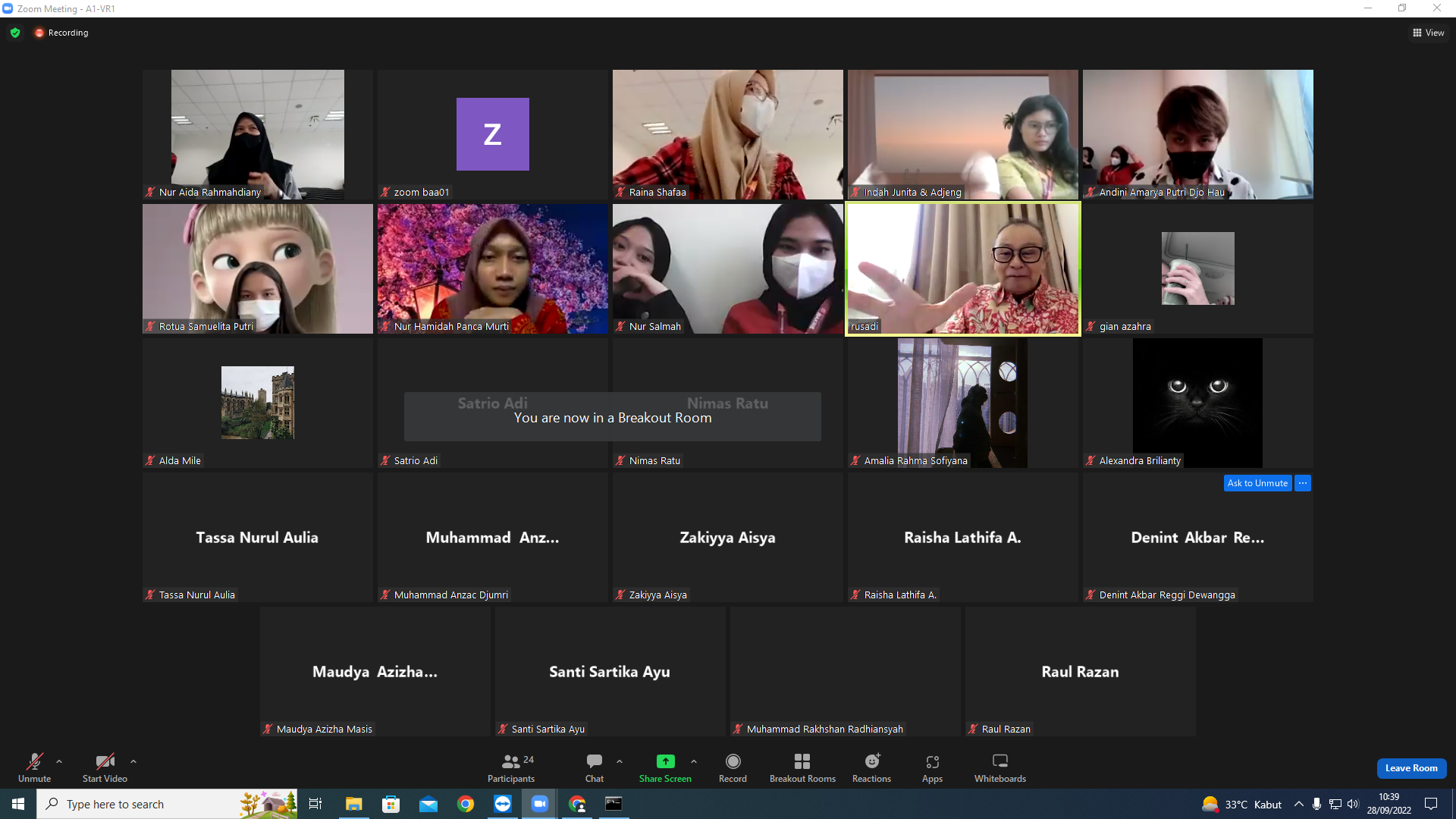
Task: Open Whiteboards
Action: 1000,767
